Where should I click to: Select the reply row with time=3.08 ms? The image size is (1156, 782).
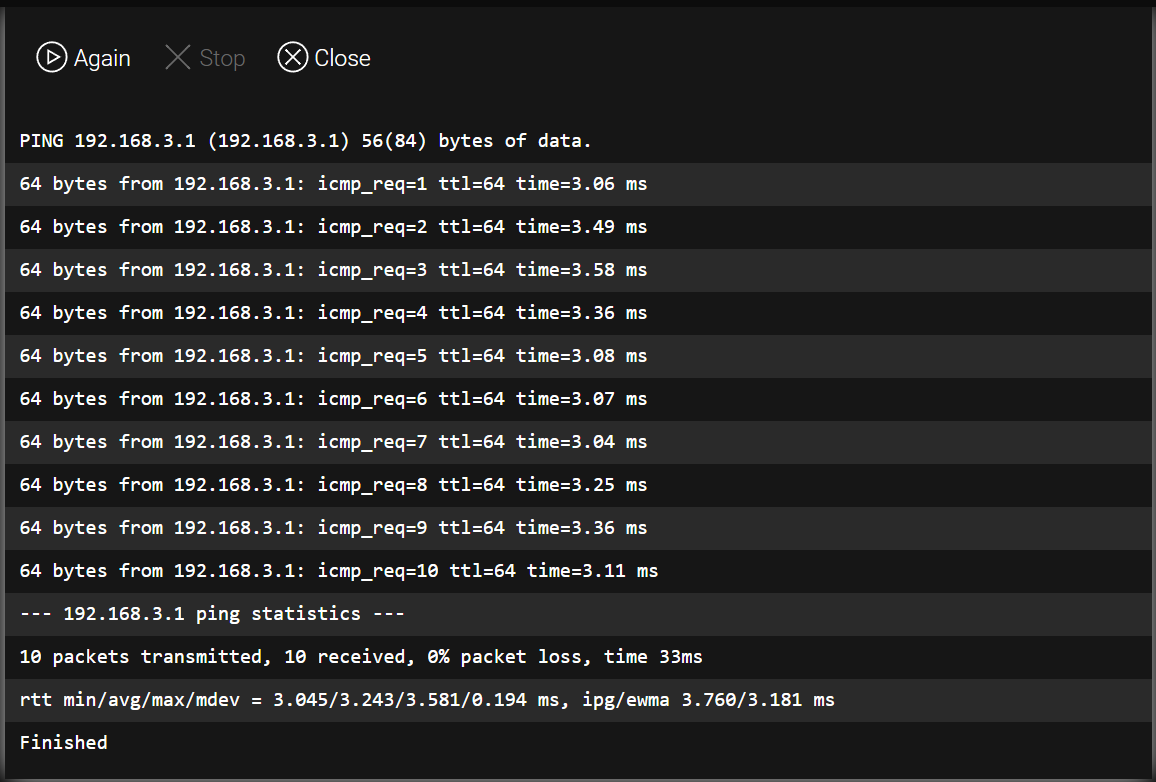[x=579, y=356]
